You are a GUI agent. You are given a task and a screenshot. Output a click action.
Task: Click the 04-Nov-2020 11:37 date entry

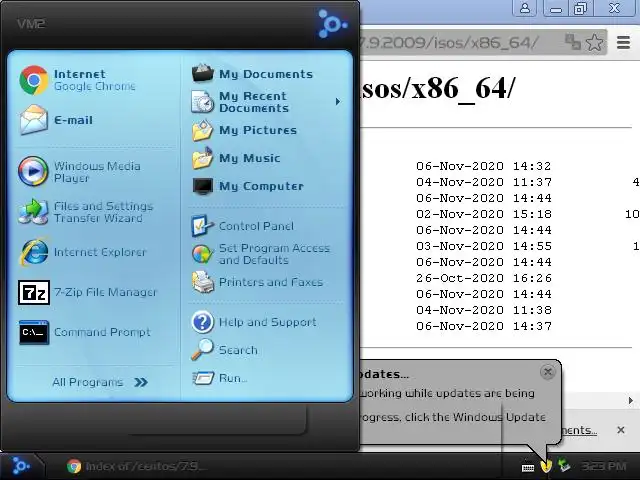click(484, 182)
